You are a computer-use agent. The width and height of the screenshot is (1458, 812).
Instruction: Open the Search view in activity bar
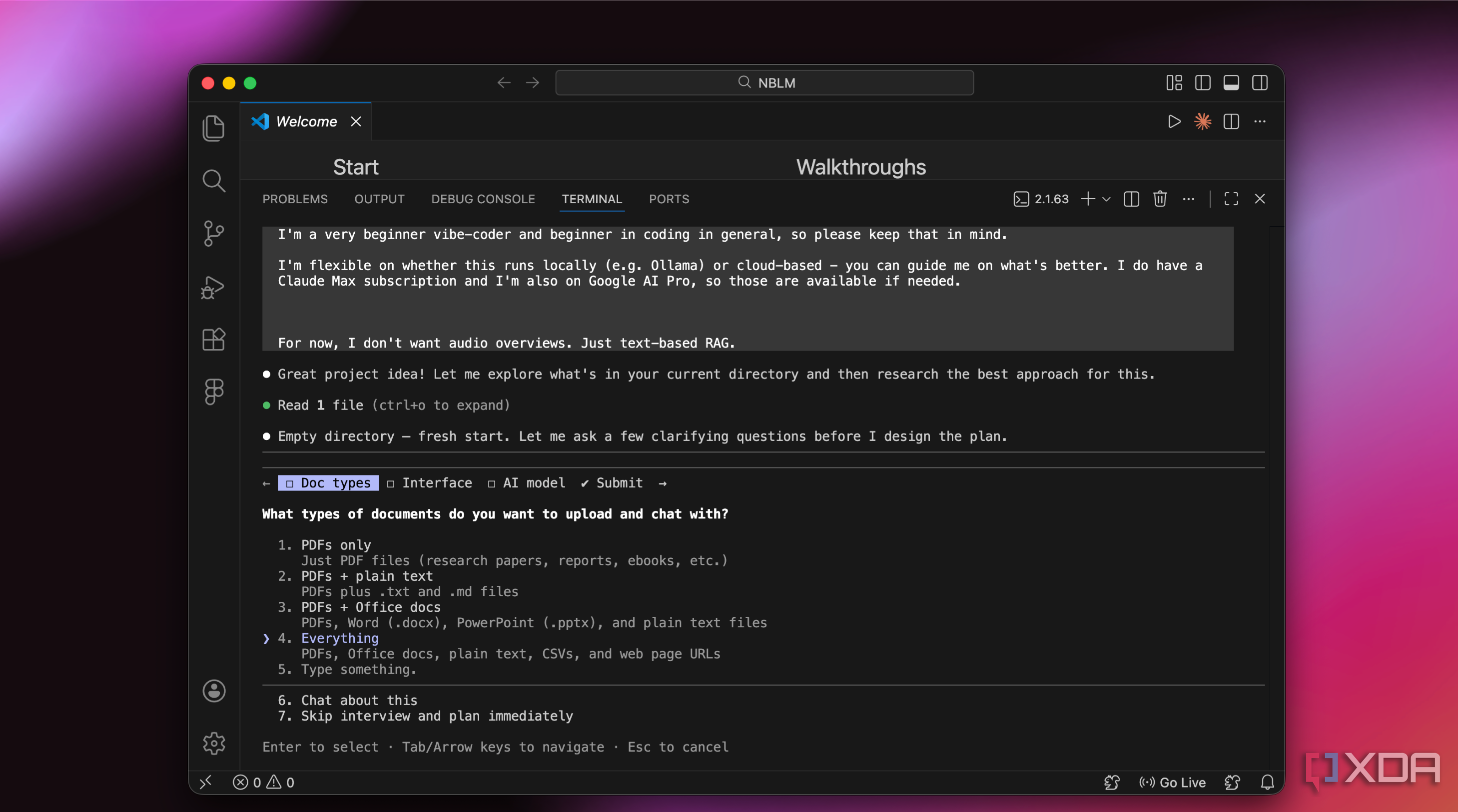pos(213,181)
